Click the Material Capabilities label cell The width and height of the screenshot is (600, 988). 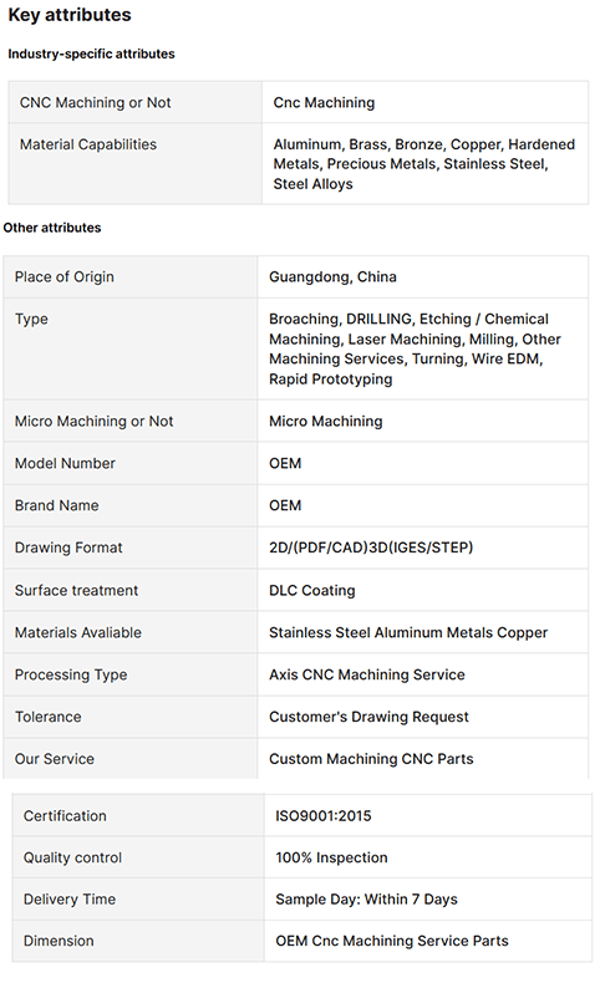tap(88, 144)
